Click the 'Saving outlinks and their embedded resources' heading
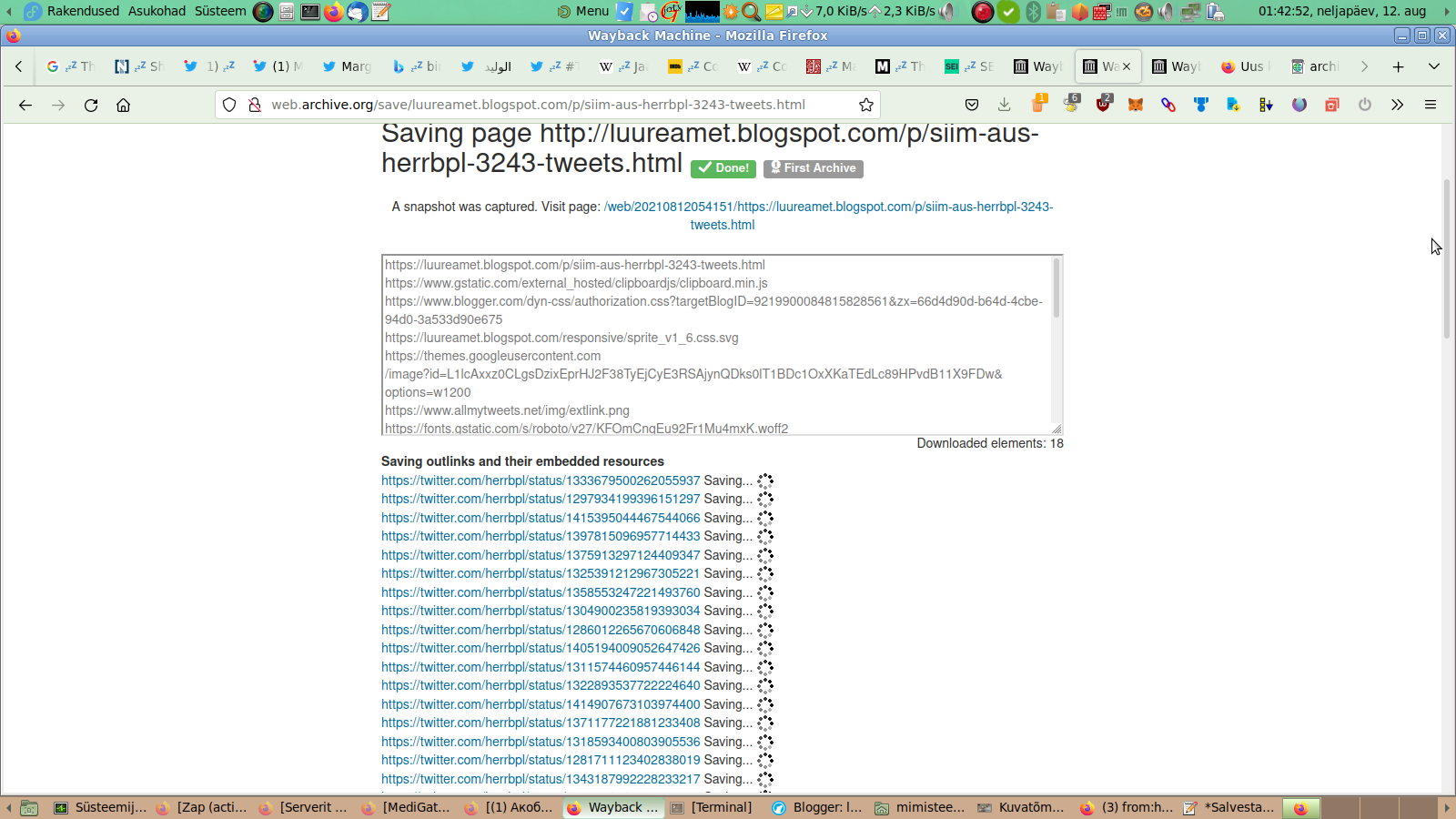 click(x=522, y=461)
